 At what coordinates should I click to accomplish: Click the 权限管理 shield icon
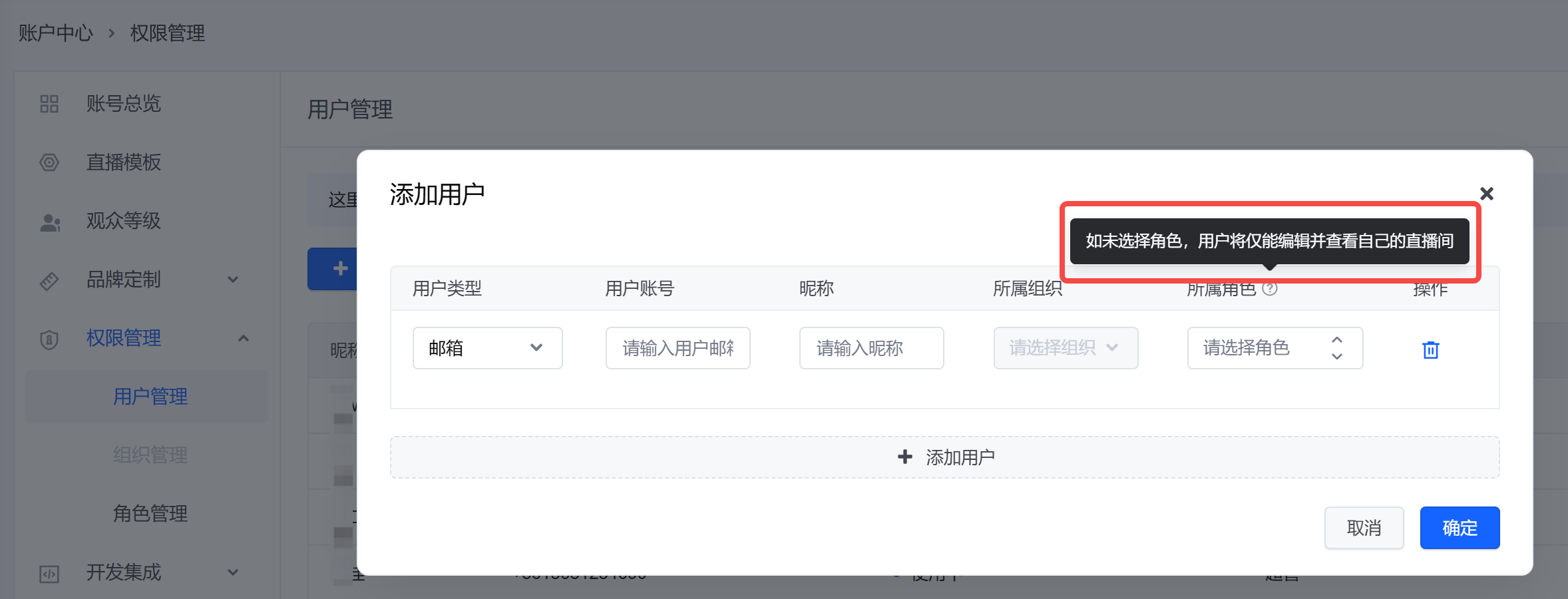click(x=49, y=339)
